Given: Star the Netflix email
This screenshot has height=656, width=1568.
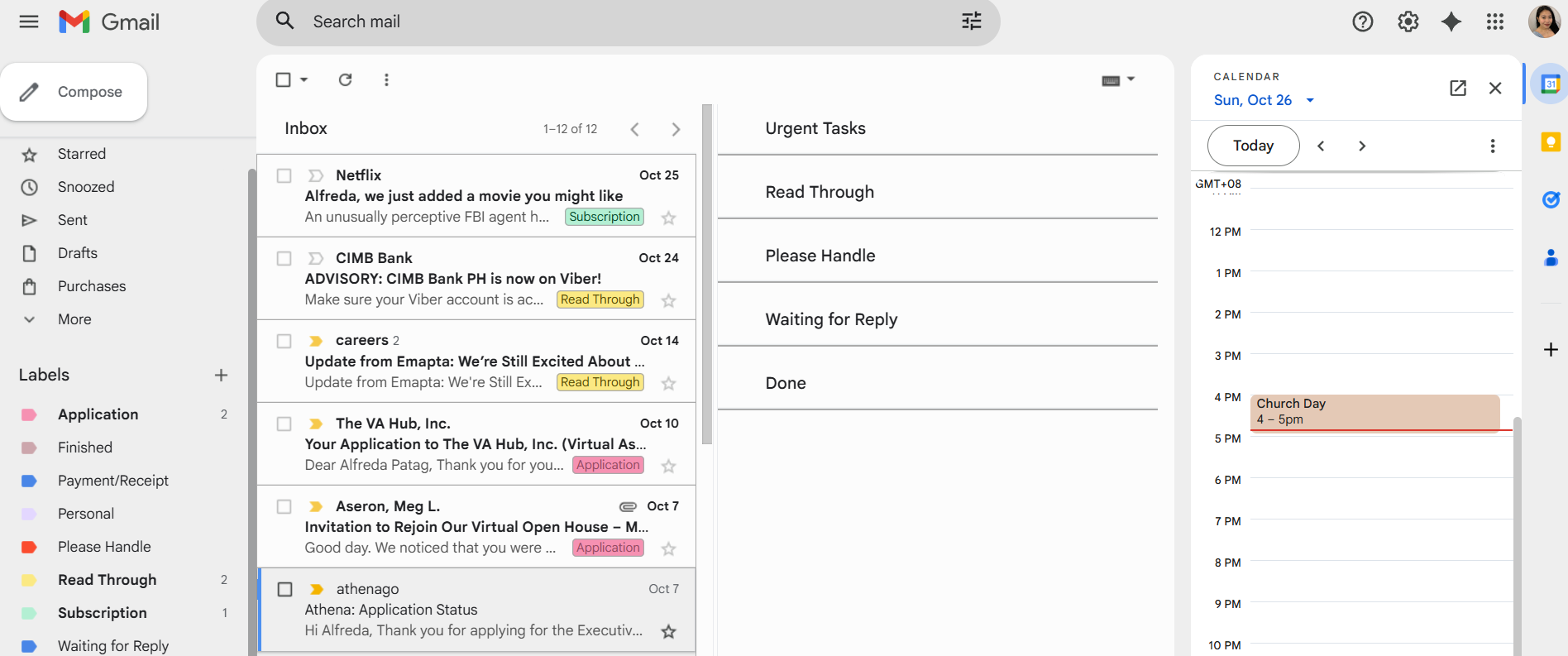Looking at the screenshot, I should coord(669,218).
